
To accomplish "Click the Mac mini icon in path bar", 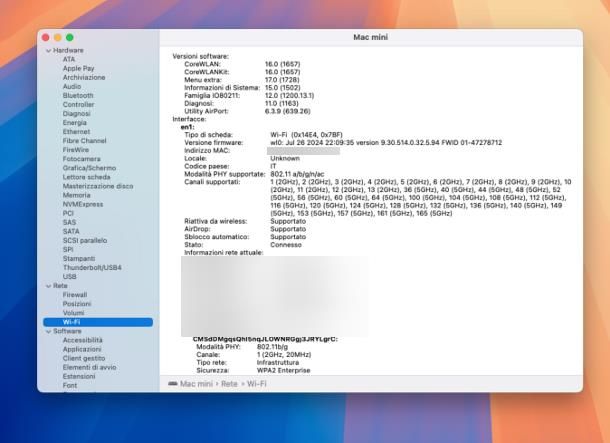I will click(173, 384).
